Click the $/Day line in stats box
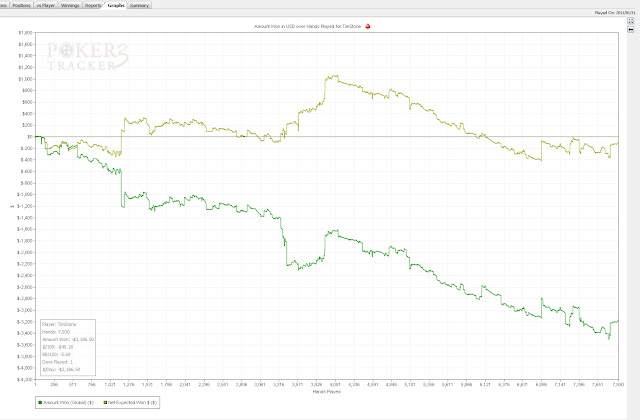This screenshot has height=420, width=640. pos(61,369)
